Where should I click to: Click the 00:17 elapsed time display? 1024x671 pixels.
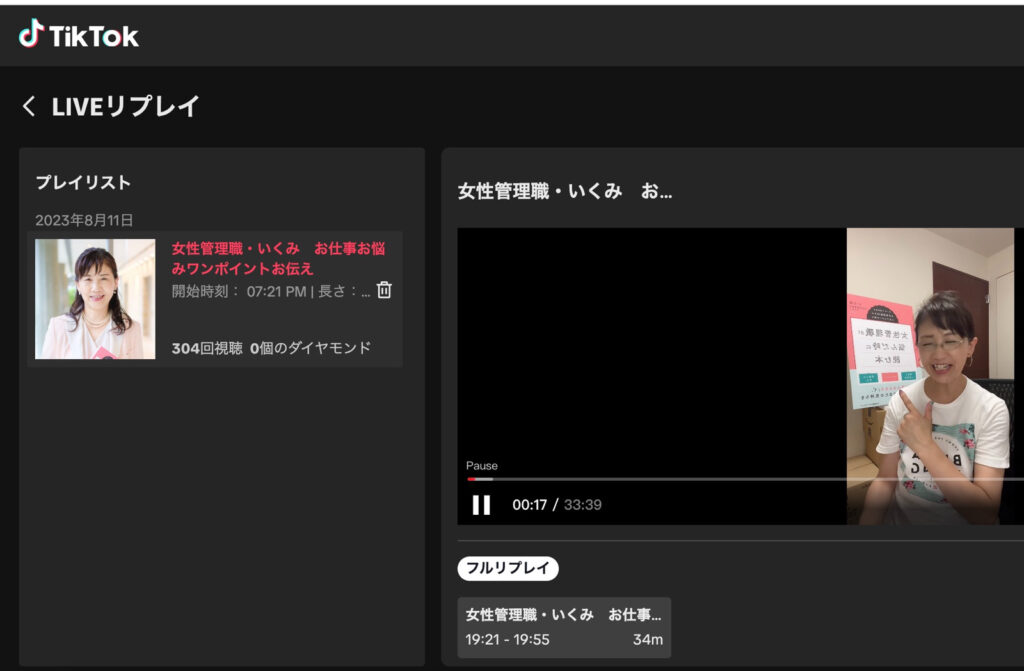click(x=529, y=505)
